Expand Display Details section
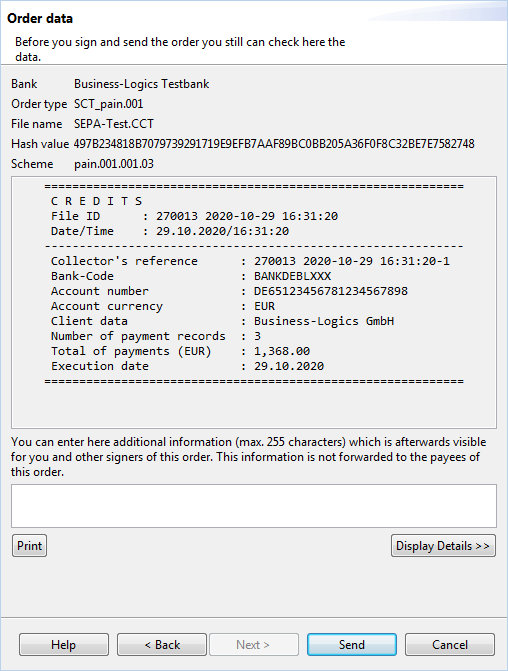 pyautogui.click(x=443, y=546)
